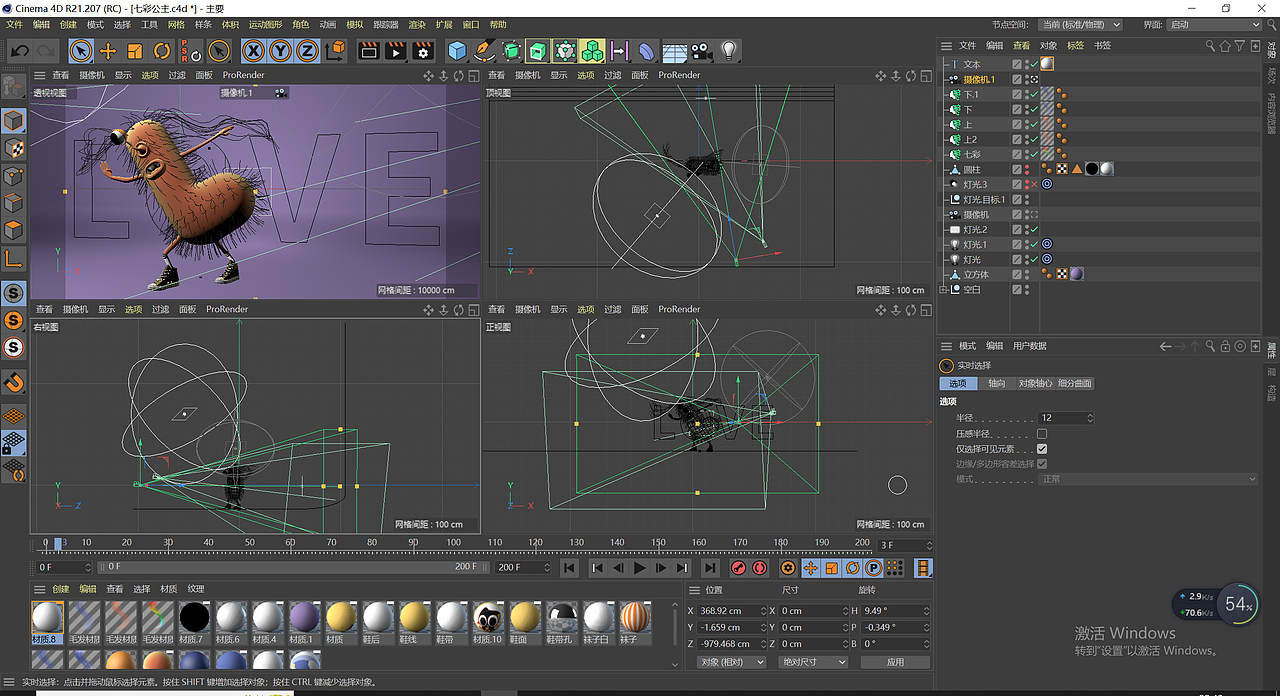1280x696 pixels.
Task: Click the autokeying button
Action: pyautogui.click(x=760, y=567)
